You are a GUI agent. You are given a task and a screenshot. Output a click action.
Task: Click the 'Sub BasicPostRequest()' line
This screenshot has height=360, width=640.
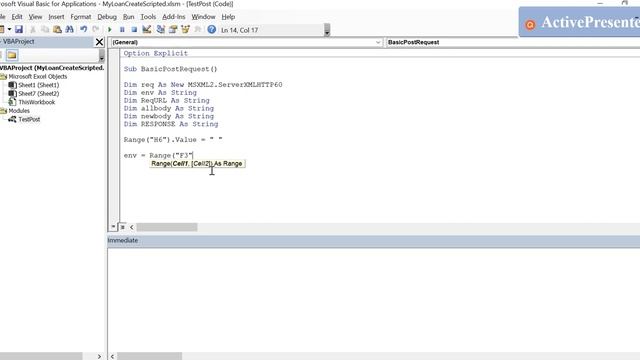(x=171, y=69)
